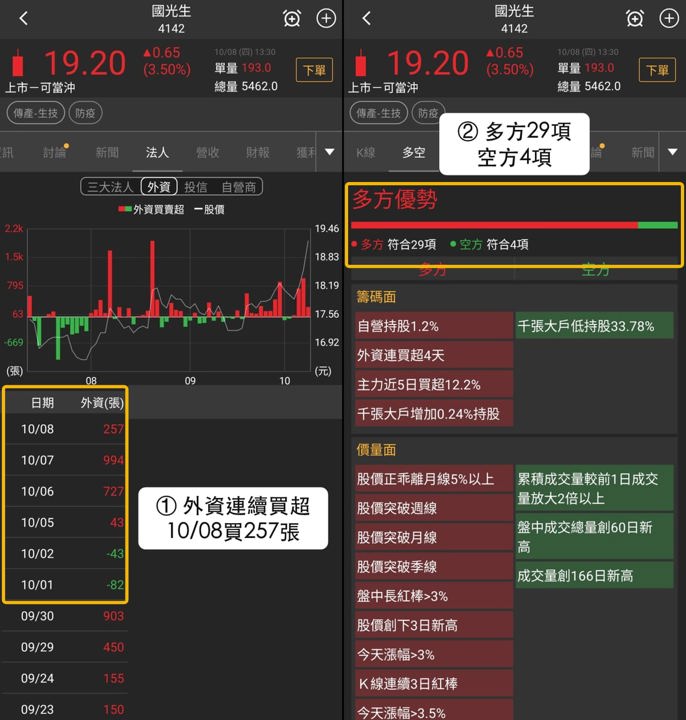
Task: Tap the 今天漲幅>3% item
Action: pyautogui.click(x=434, y=654)
